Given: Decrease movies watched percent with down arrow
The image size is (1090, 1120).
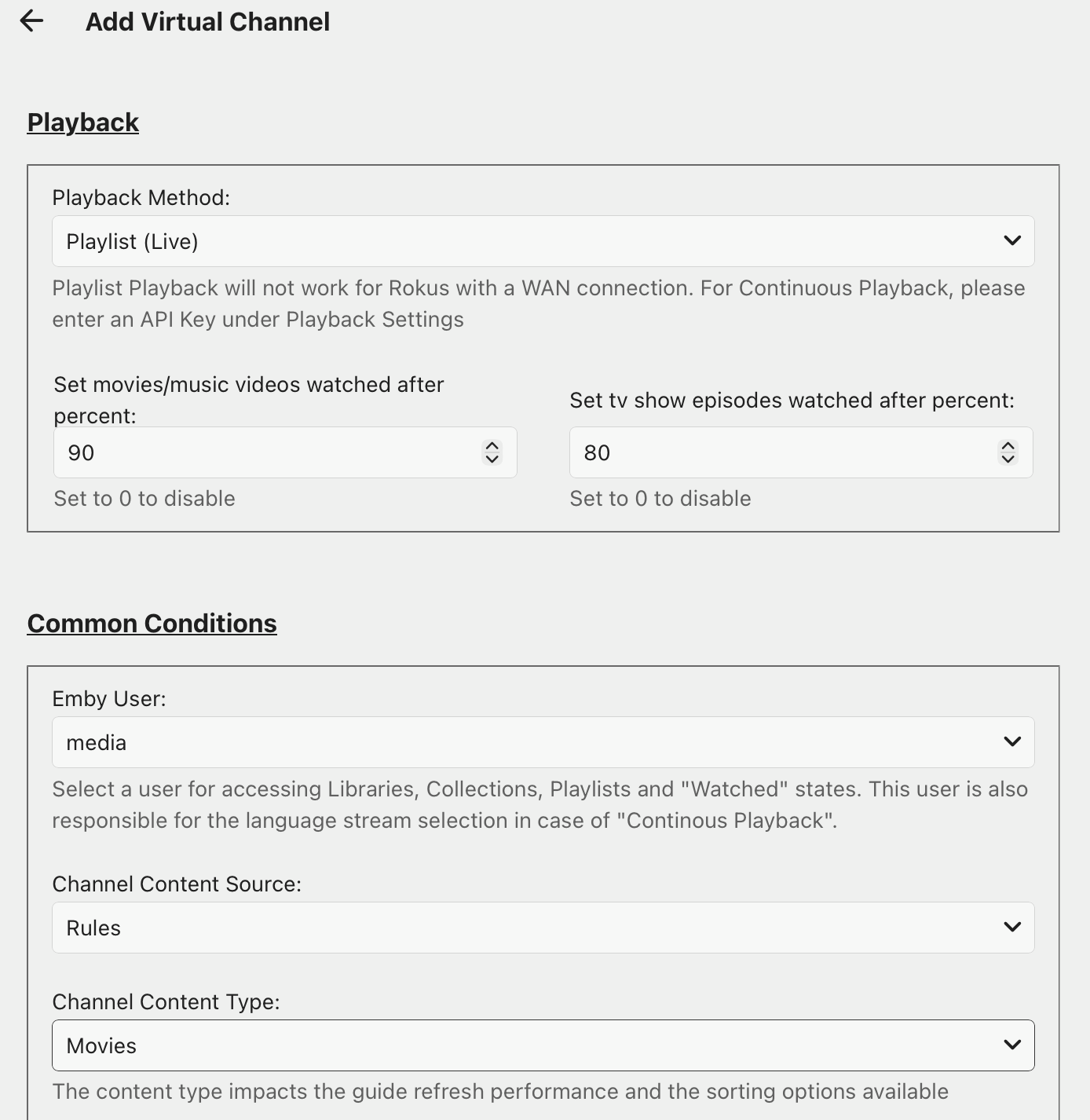Looking at the screenshot, I should click(x=492, y=459).
